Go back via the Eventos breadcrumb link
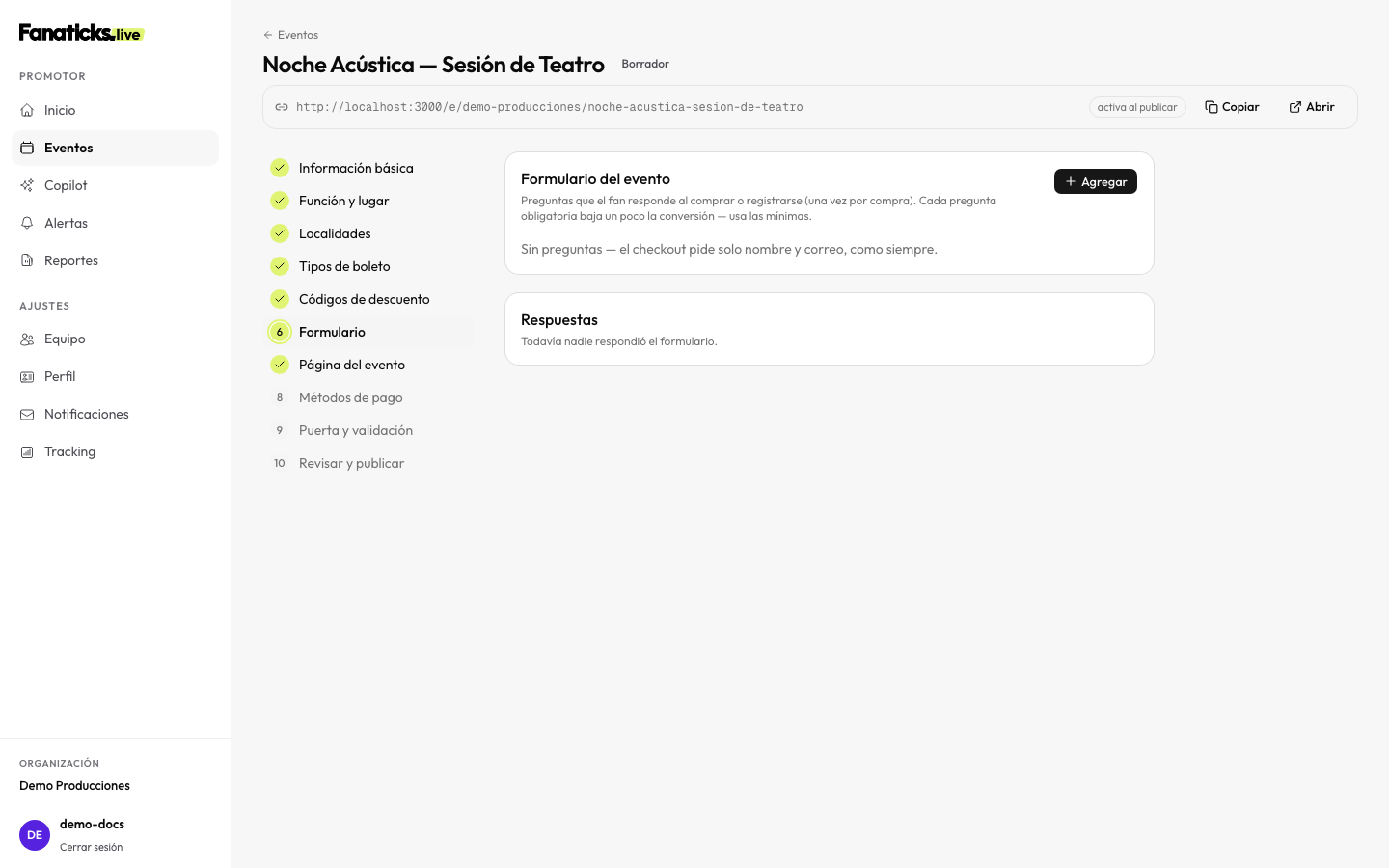 [290, 35]
